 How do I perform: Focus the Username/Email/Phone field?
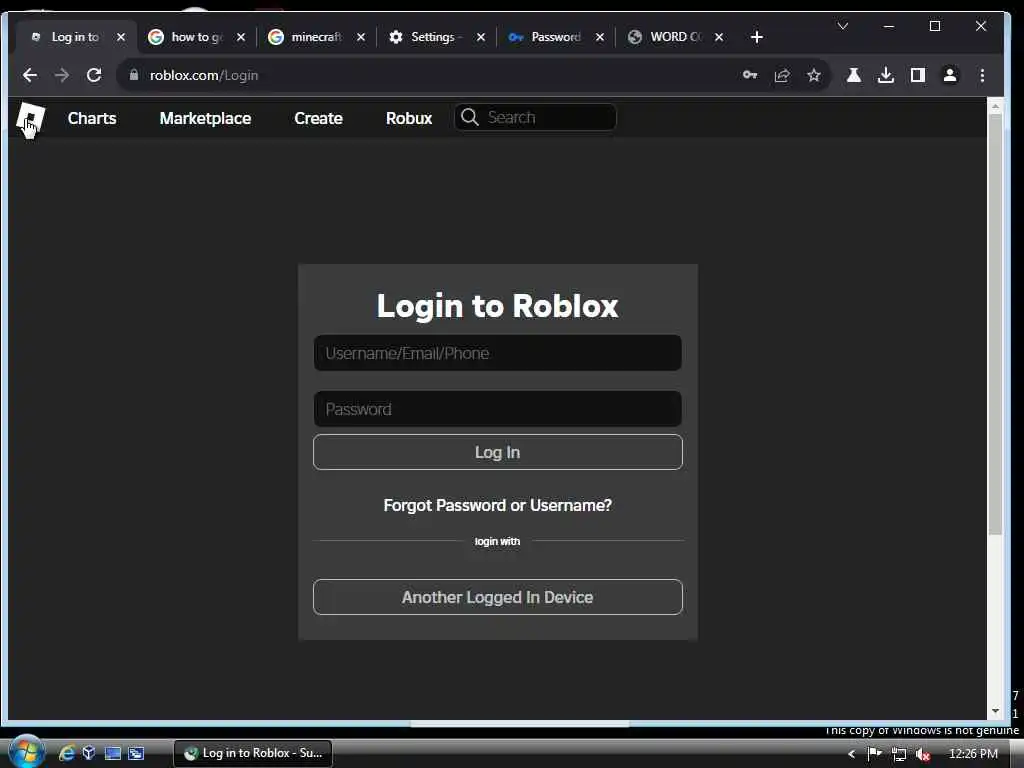point(498,353)
